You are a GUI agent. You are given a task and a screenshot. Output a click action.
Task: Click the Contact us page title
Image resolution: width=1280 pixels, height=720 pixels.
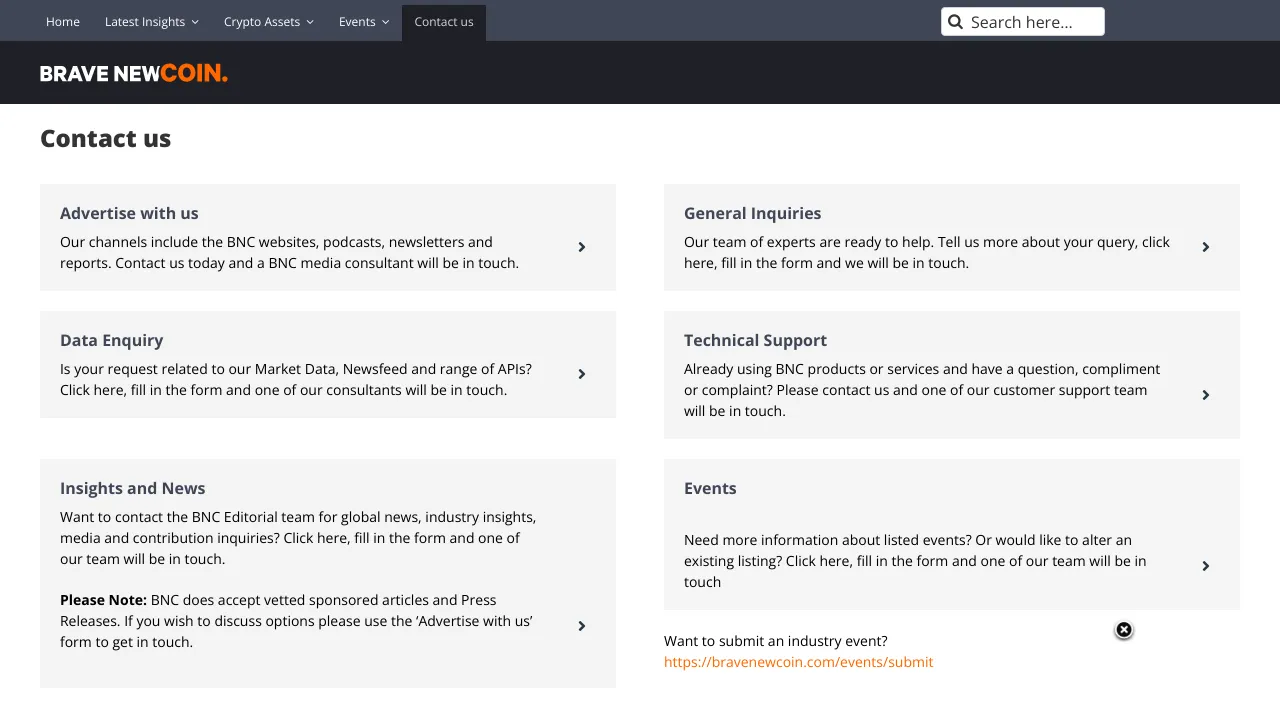tap(105, 138)
